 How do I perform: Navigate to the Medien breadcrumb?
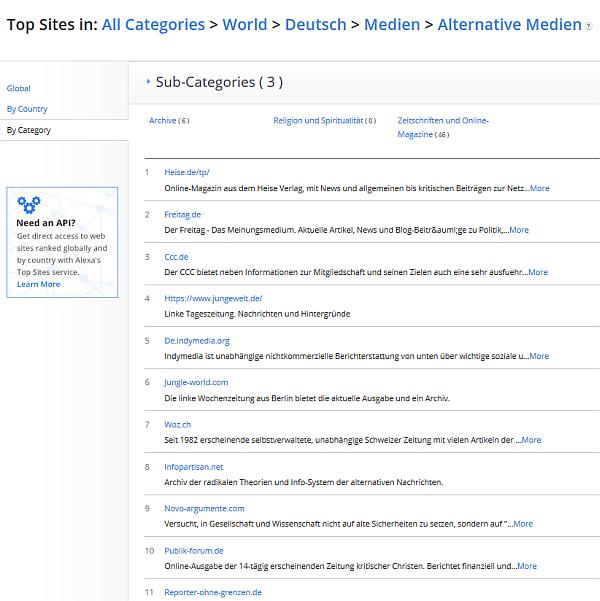392,25
